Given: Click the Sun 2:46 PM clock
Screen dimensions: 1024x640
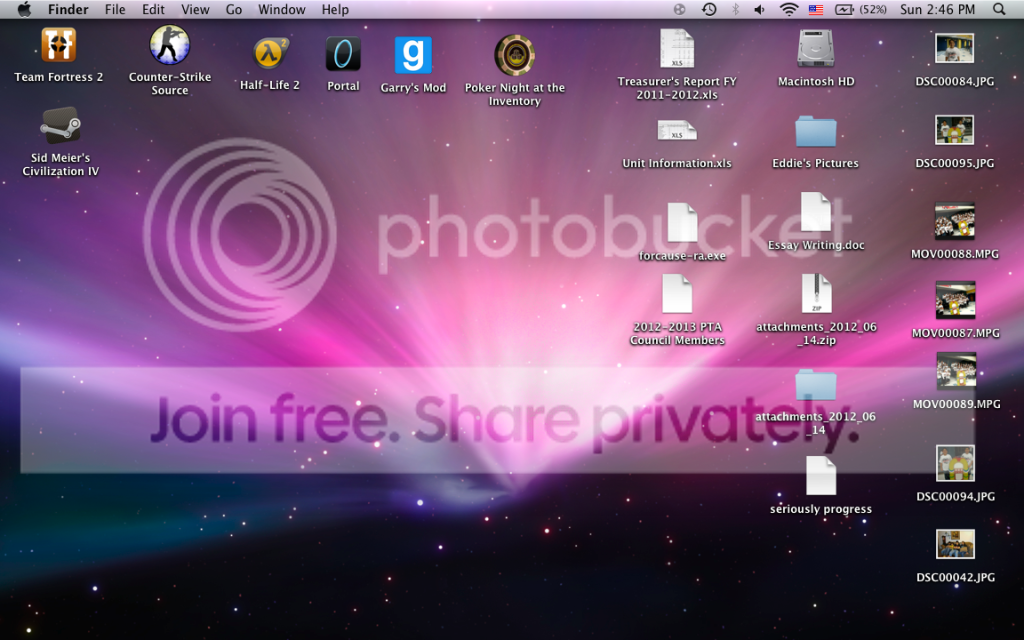Looking at the screenshot, I should pos(937,9).
